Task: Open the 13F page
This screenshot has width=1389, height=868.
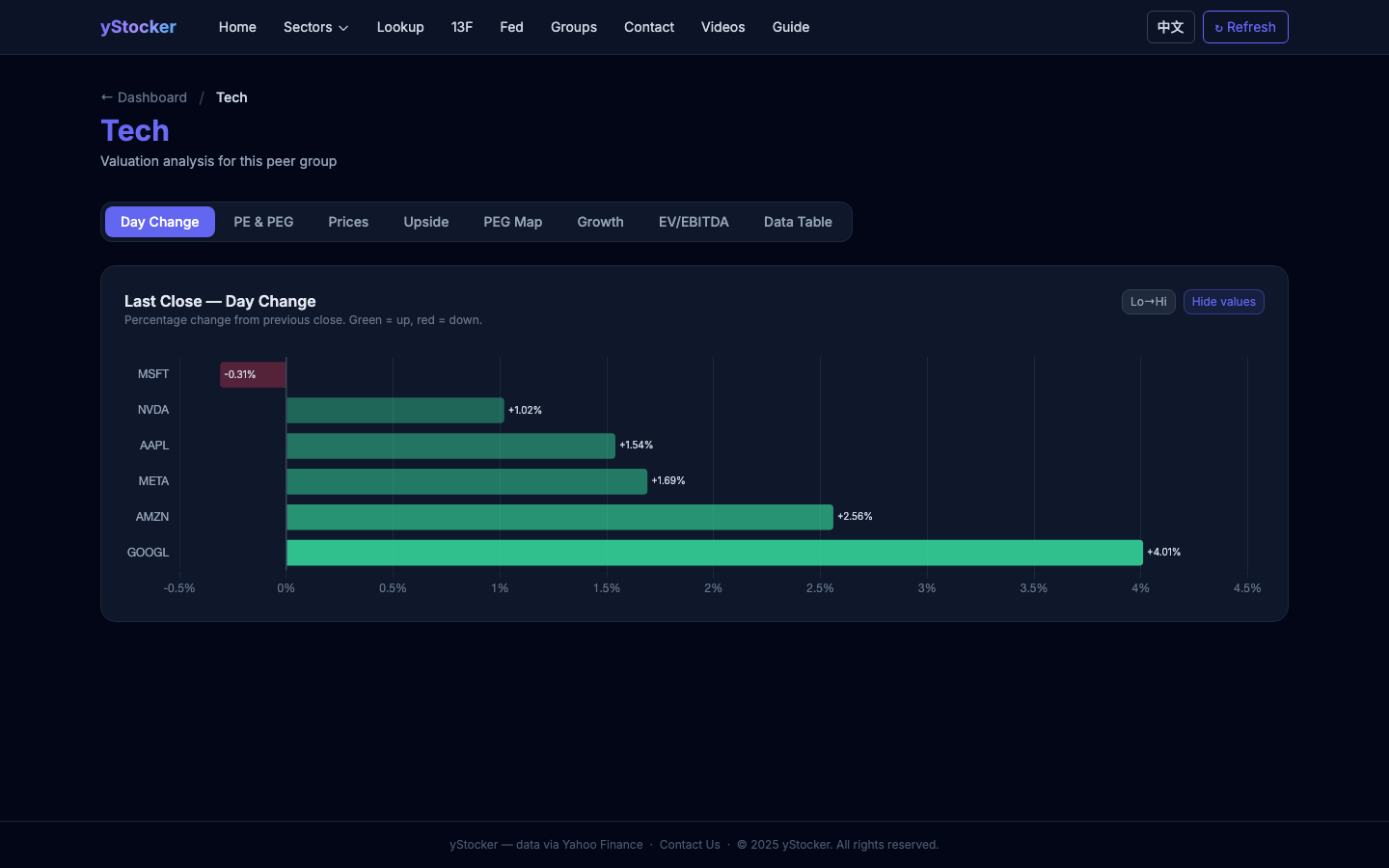Action: tap(462, 27)
